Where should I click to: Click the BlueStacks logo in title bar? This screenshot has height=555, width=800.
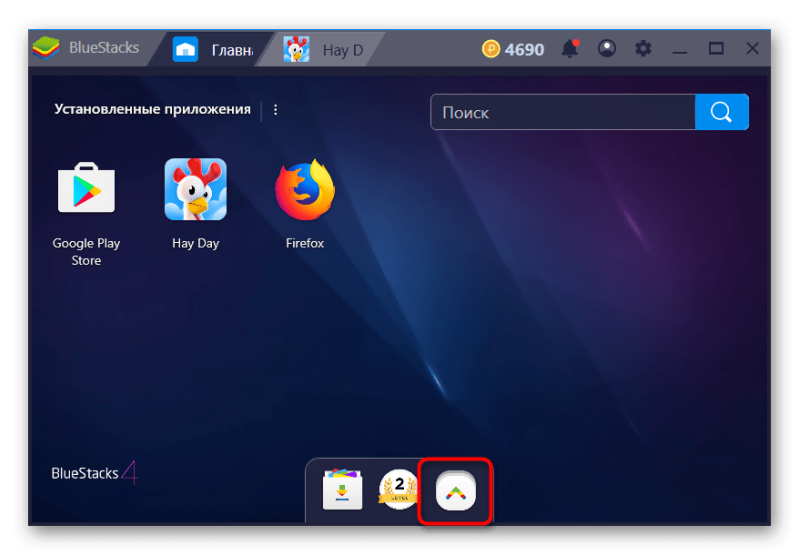click(x=46, y=48)
